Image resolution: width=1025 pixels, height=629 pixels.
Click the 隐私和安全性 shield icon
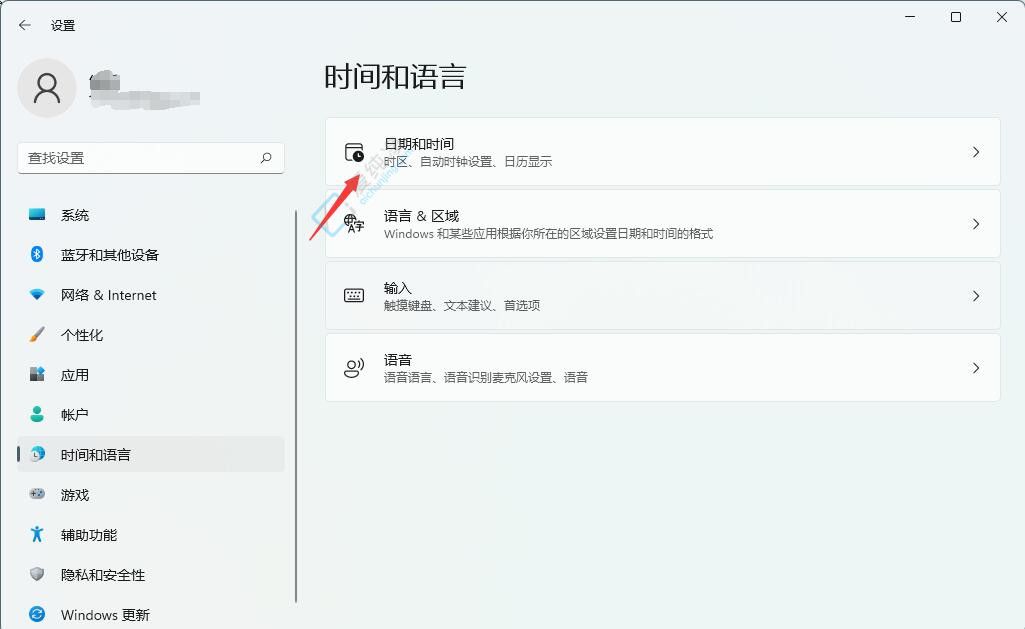click(34, 575)
